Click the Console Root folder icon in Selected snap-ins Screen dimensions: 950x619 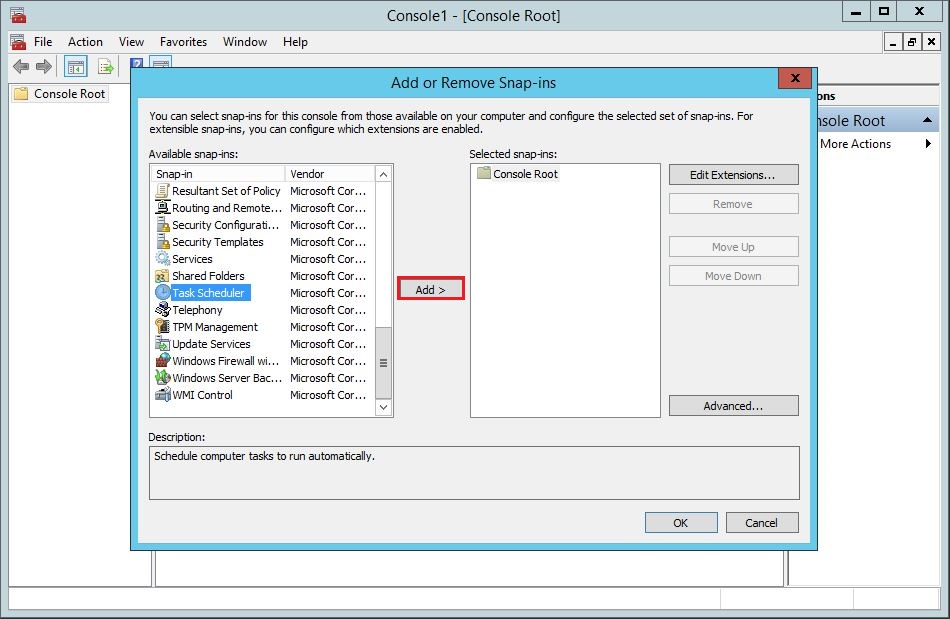[x=483, y=173]
